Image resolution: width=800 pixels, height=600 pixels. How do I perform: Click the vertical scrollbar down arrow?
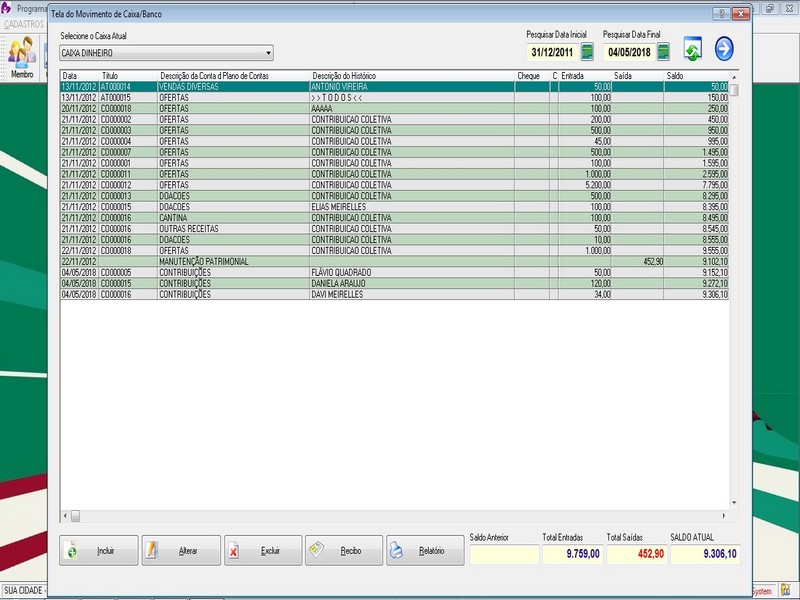pyautogui.click(x=734, y=503)
